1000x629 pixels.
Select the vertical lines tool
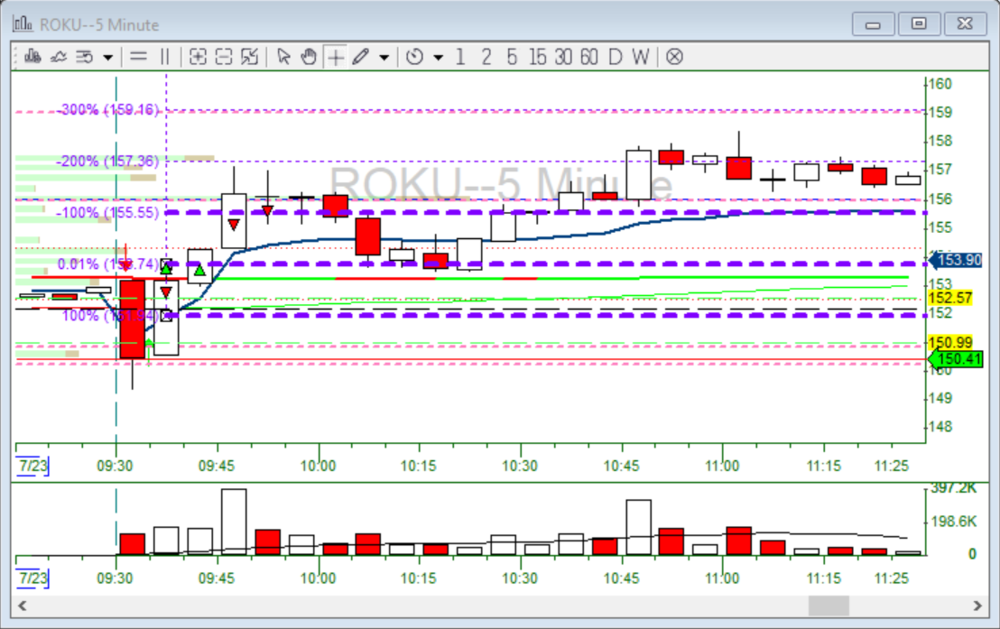pyautogui.click(x=165, y=57)
